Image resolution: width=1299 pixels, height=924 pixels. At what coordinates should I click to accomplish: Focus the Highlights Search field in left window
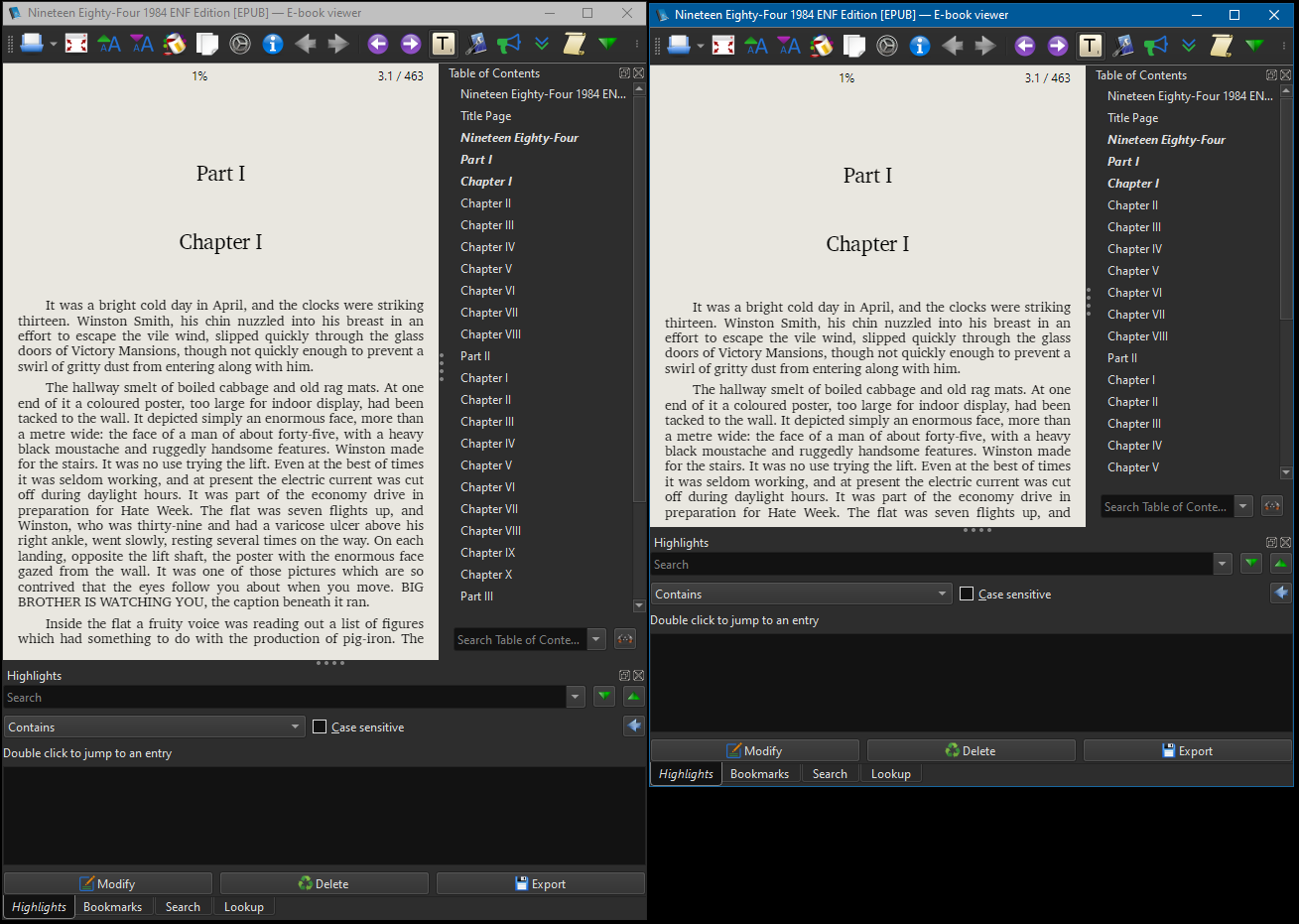[285, 697]
